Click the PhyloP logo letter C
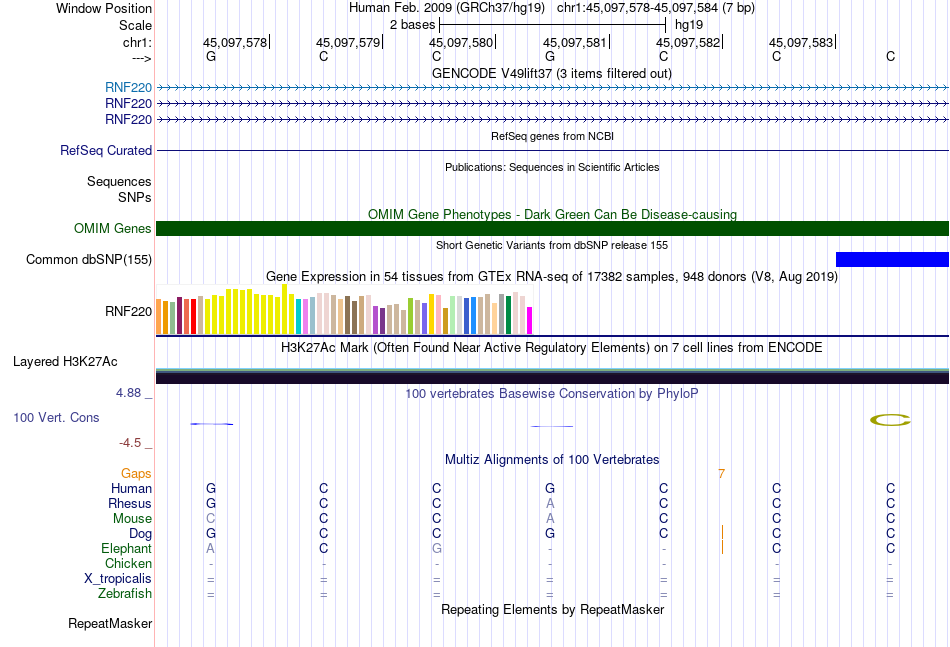 [890, 420]
